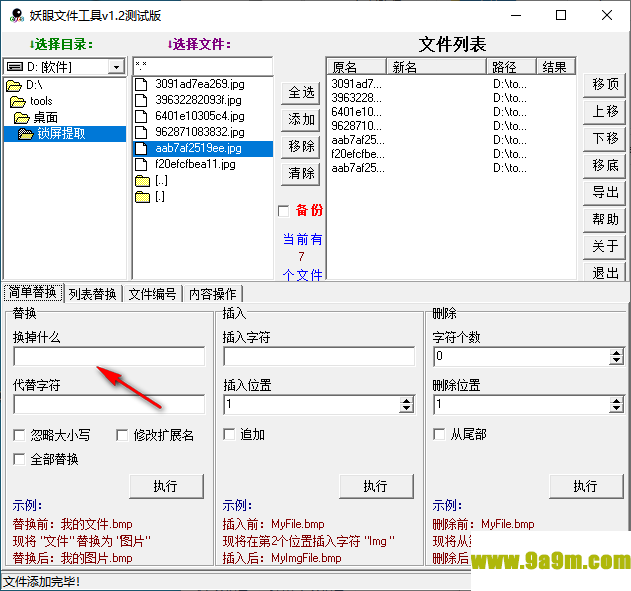
Task: Click 执行 in the 插入 section
Action: (x=376, y=486)
